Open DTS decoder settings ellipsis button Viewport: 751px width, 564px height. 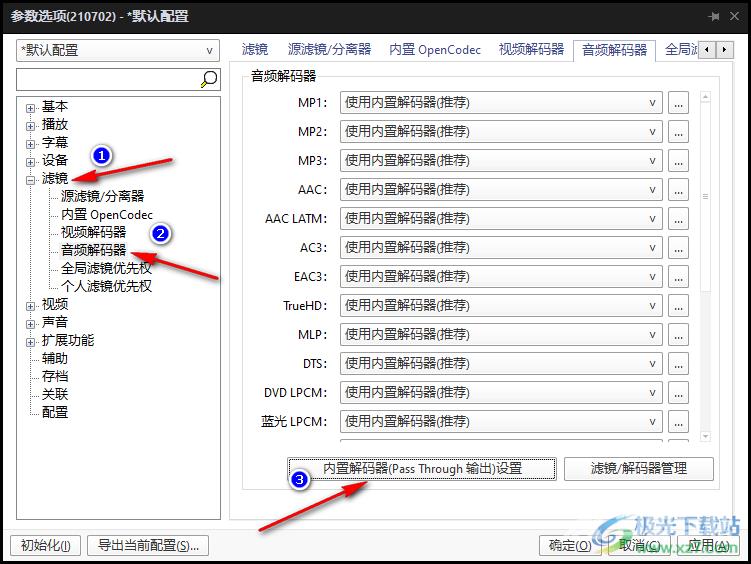678,363
